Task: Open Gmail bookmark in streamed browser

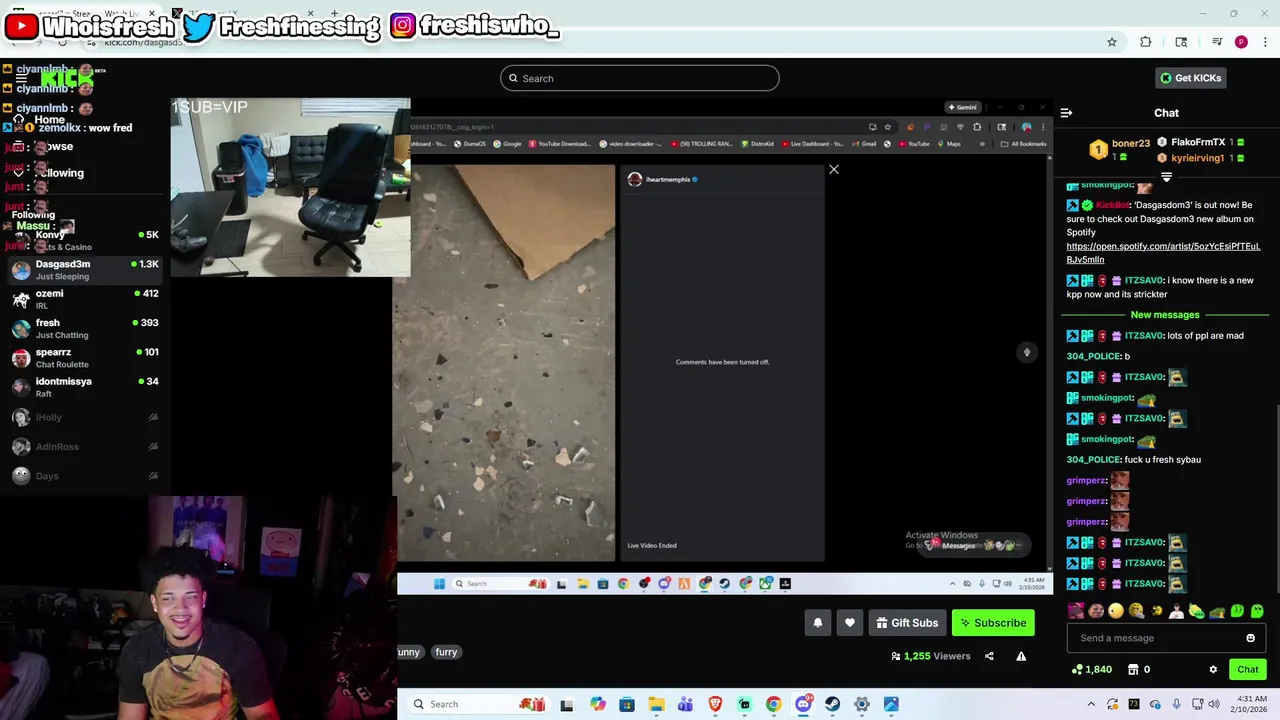Action: [862, 144]
